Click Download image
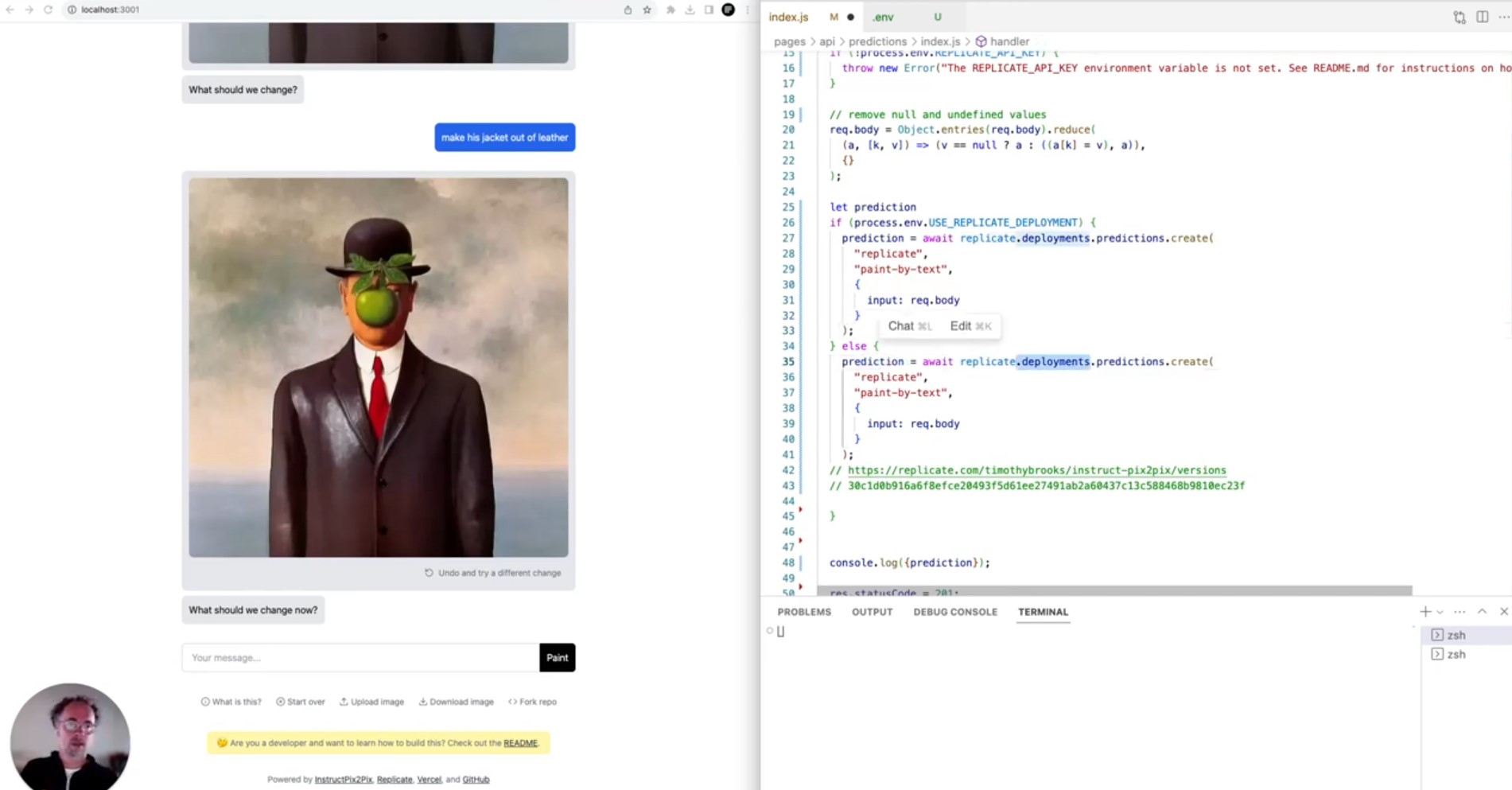The height and width of the screenshot is (790, 1512). pyautogui.click(x=456, y=702)
